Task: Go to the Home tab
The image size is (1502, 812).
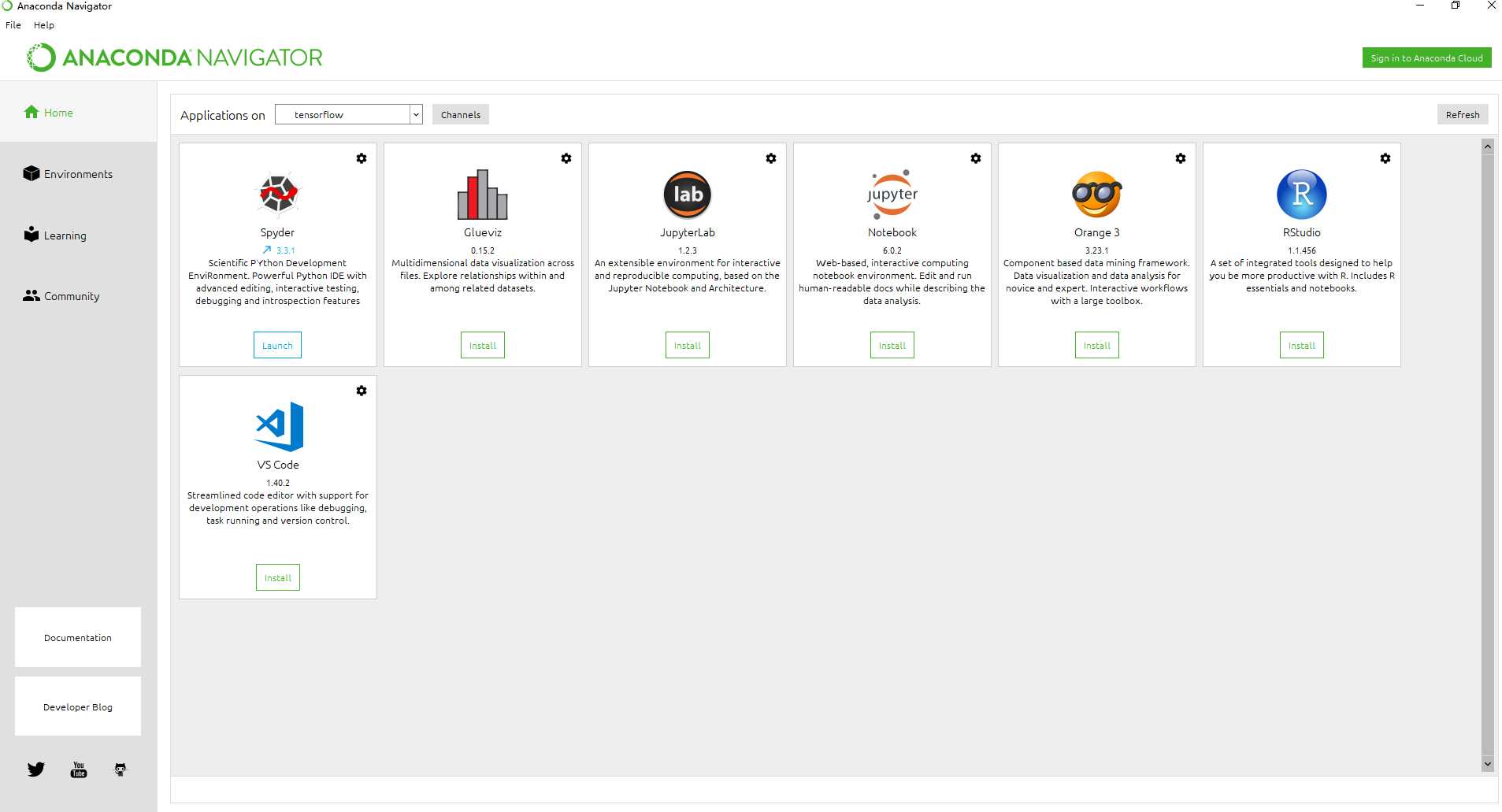Action: [79, 112]
